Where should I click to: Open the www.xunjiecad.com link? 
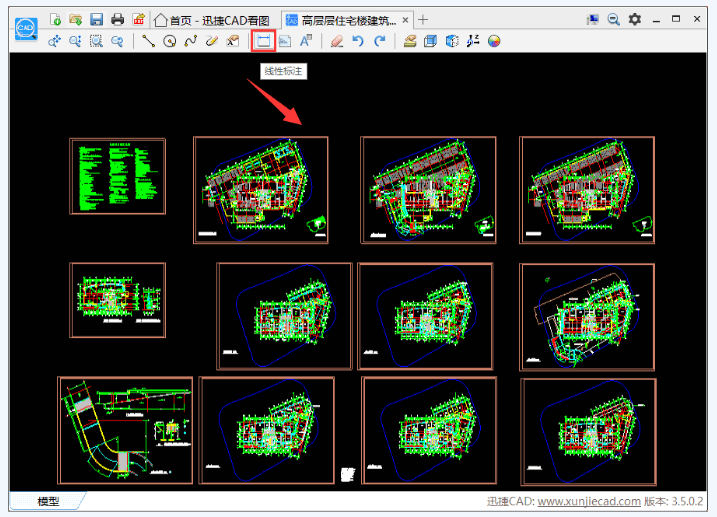(589, 501)
